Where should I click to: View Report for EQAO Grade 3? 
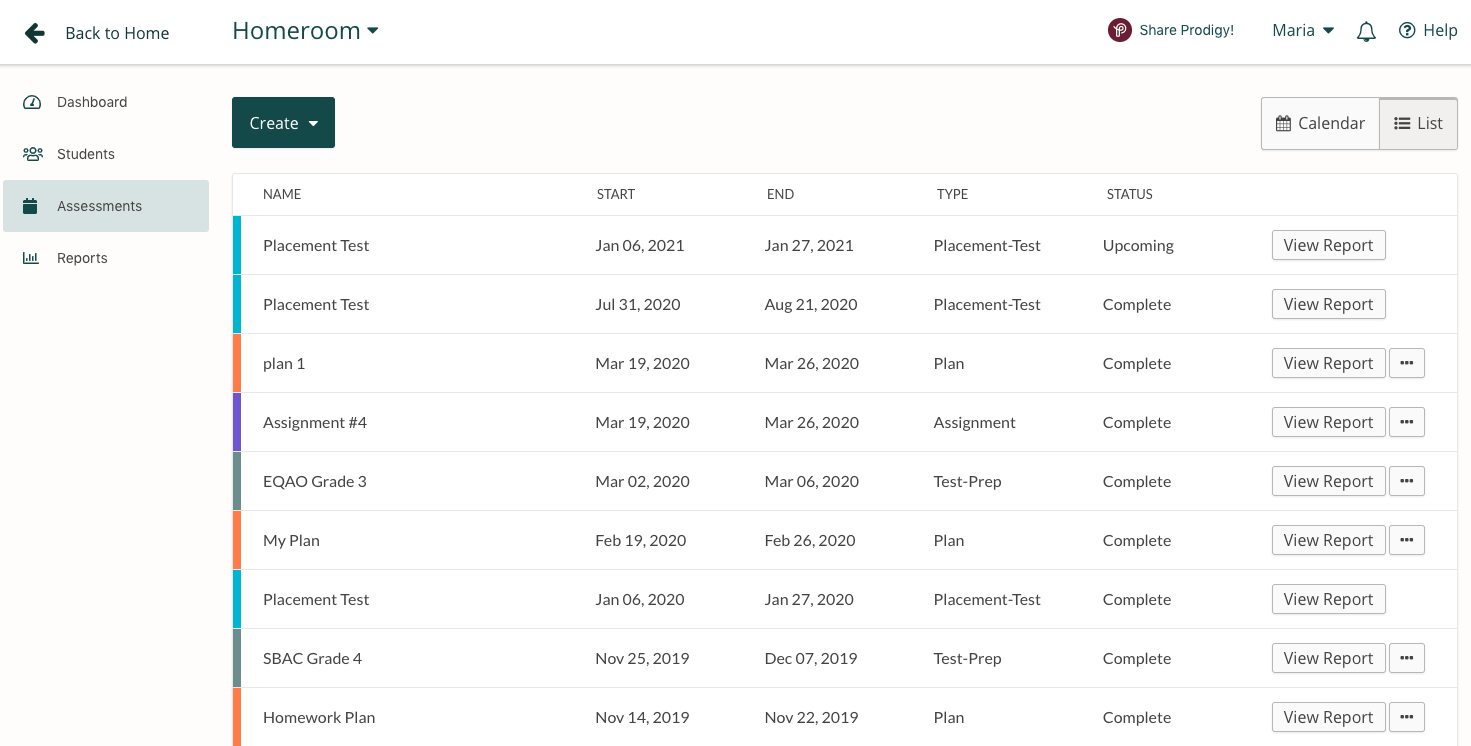pyautogui.click(x=1328, y=481)
